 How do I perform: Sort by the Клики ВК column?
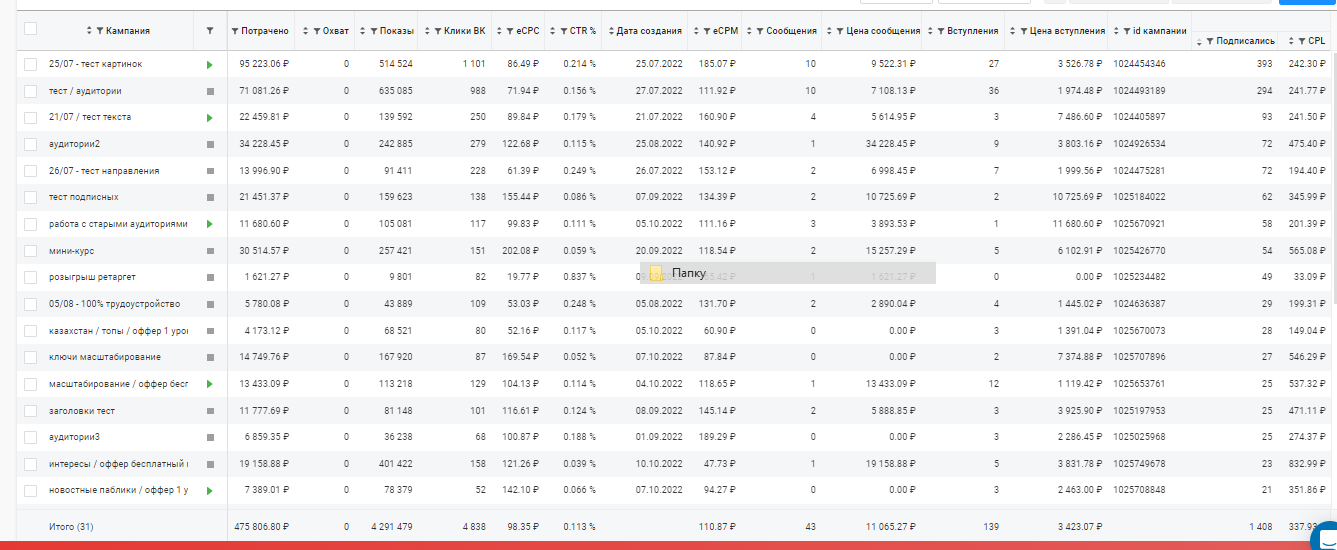click(427, 31)
